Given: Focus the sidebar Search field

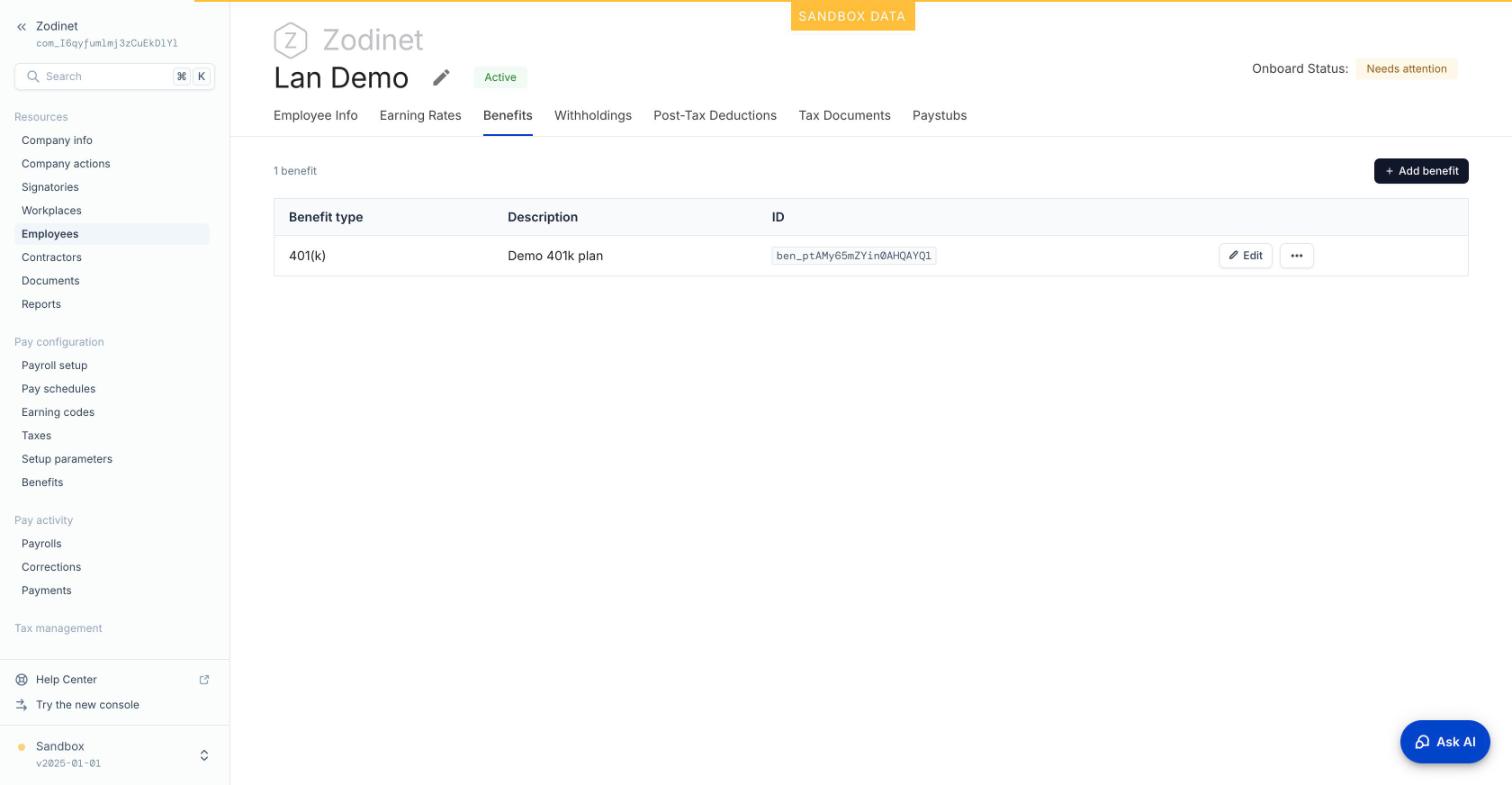Looking at the screenshot, I should tap(114, 77).
